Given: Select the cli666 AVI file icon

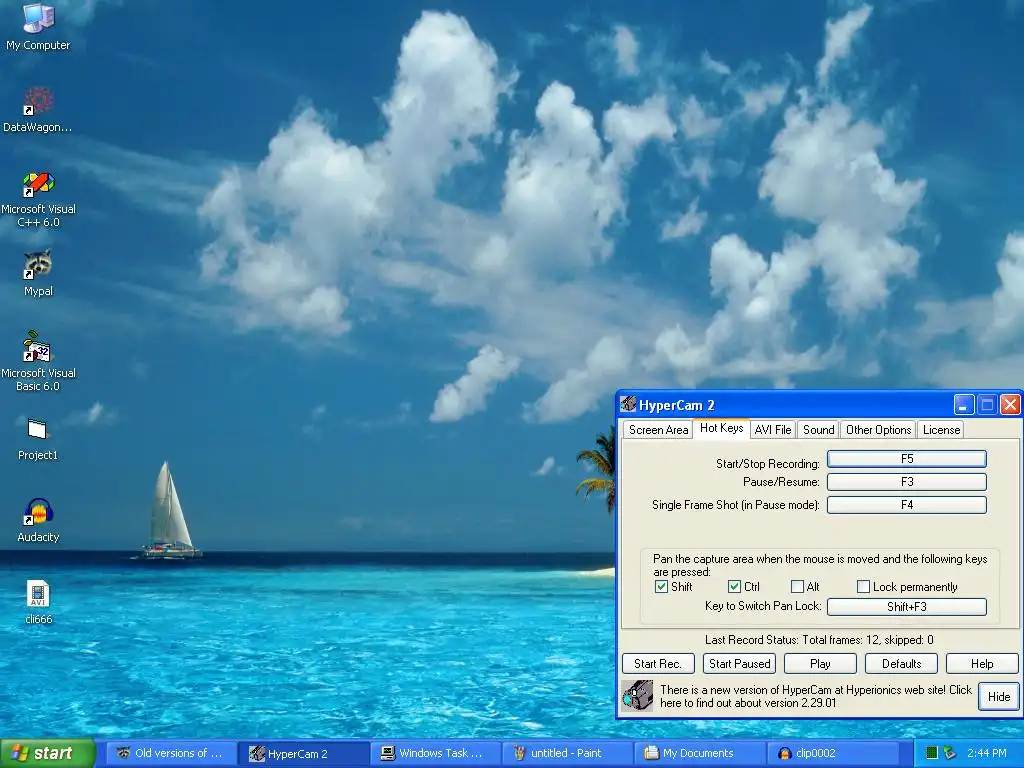Looking at the screenshot, I should (38, 594).
